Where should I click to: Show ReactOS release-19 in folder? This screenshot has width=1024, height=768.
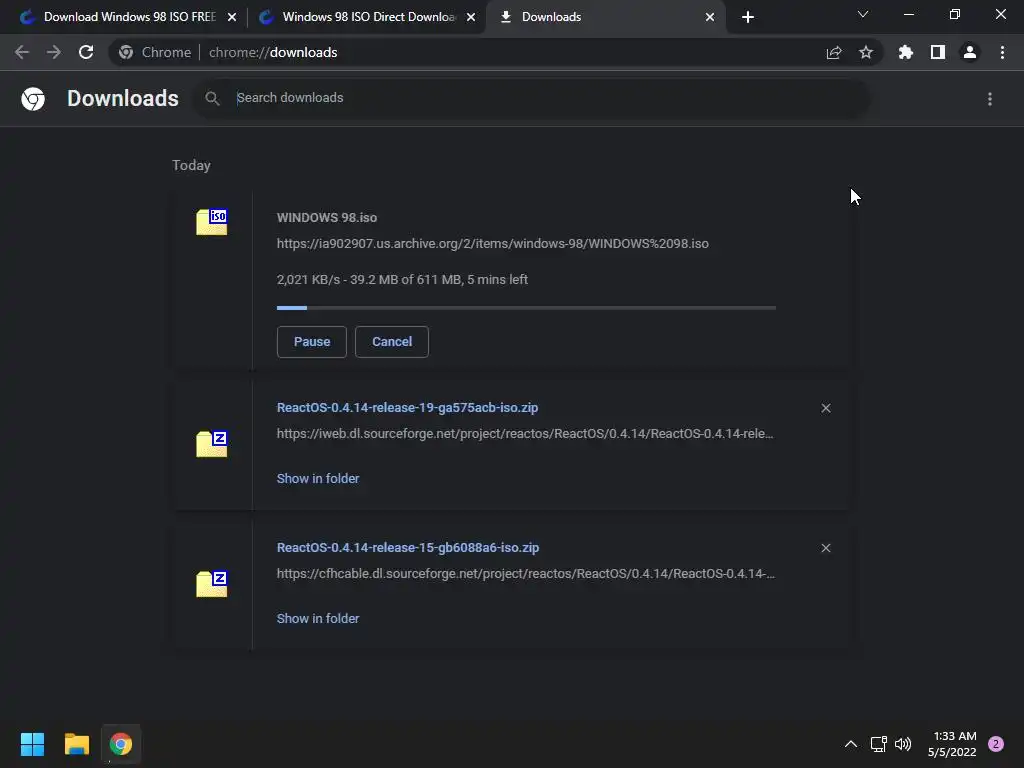[318, 479]
